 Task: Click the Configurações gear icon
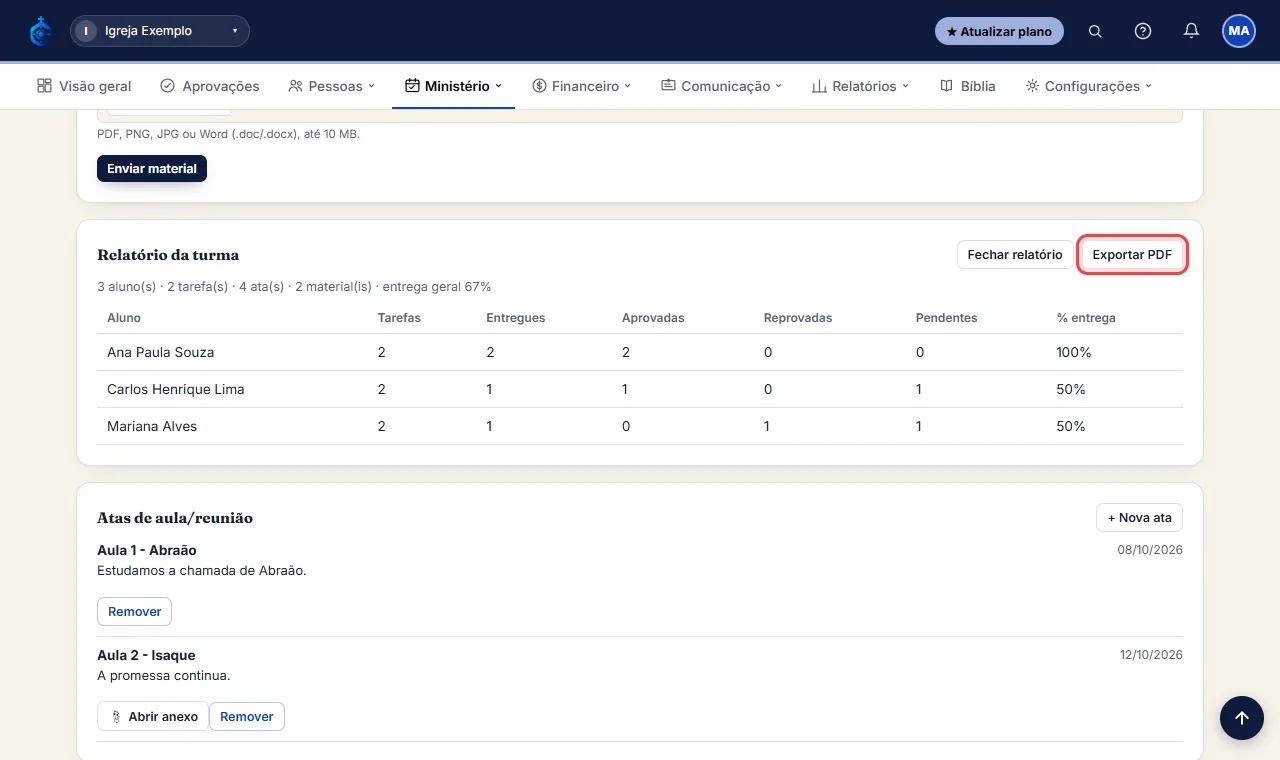1032,86
